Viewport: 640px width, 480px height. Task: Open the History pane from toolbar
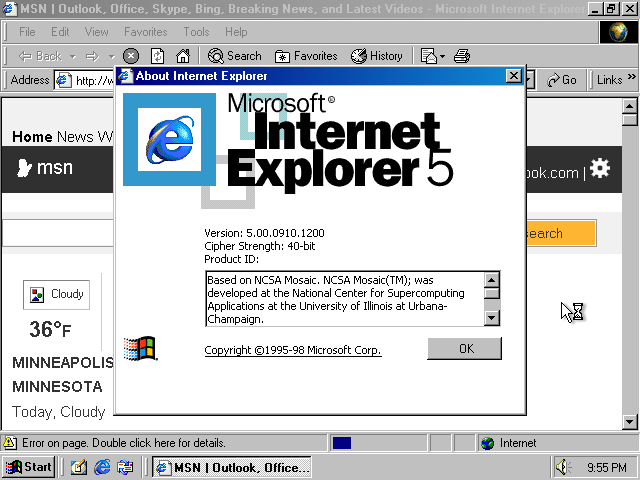tap(376, 56)
